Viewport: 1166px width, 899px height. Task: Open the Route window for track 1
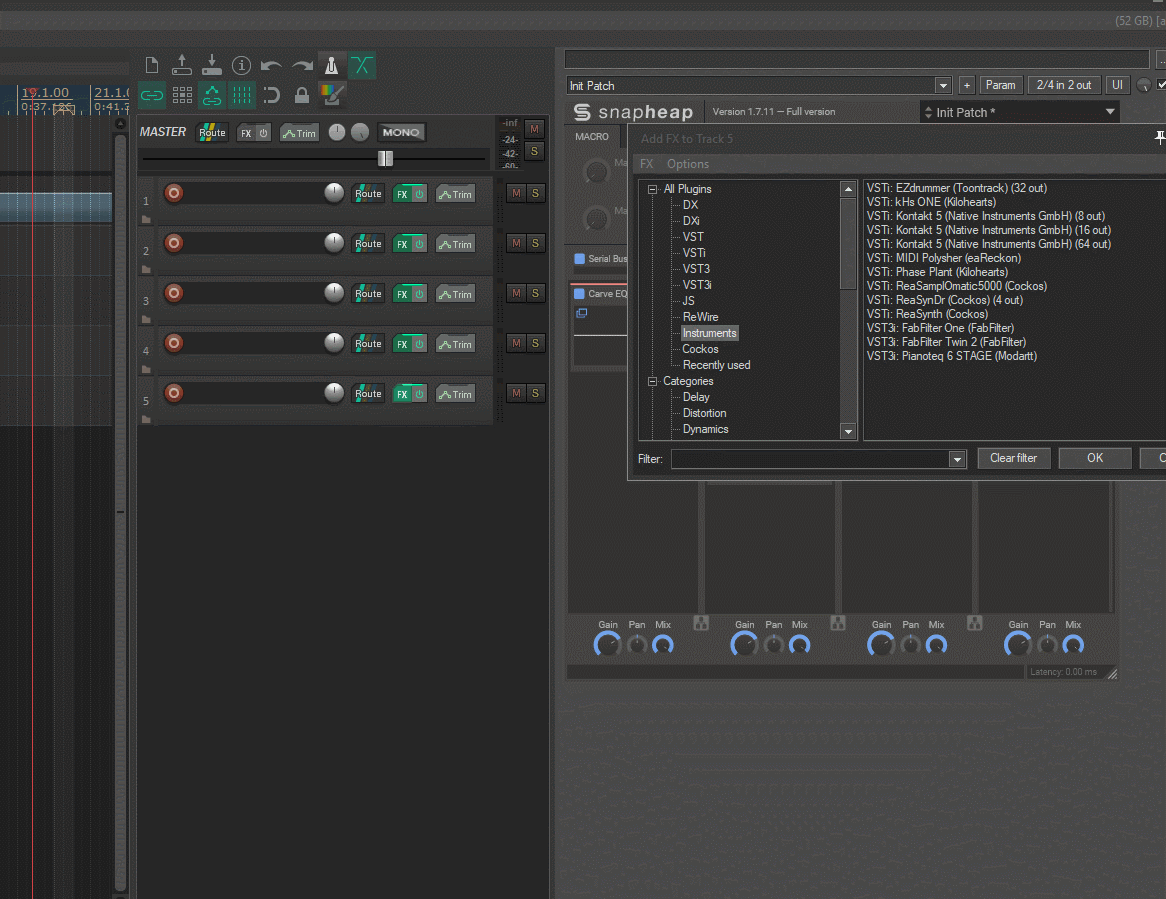coord(368,194)
